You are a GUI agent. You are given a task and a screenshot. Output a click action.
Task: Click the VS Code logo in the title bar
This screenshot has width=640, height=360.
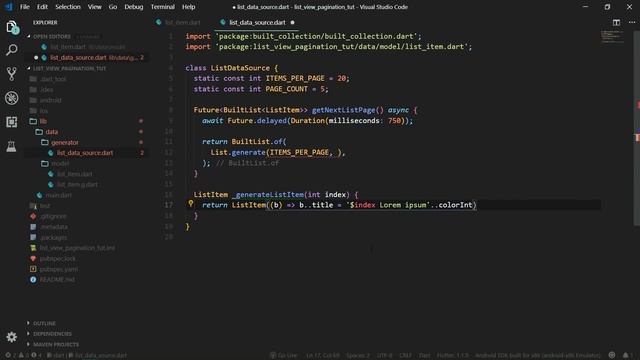click(9, 7)
